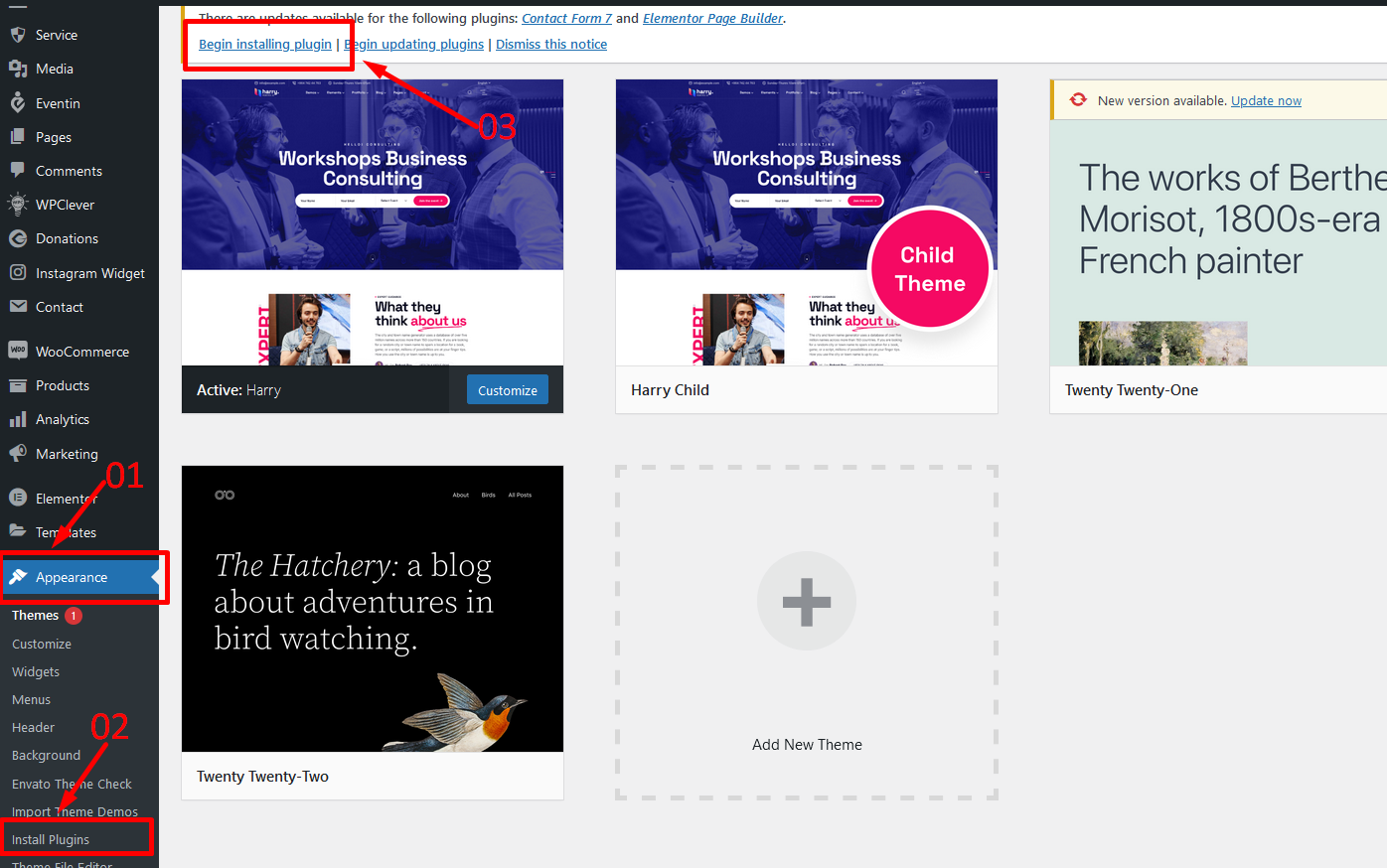1387x868 pixels.
Task: Open the Menus submenu
Action: 31,699
